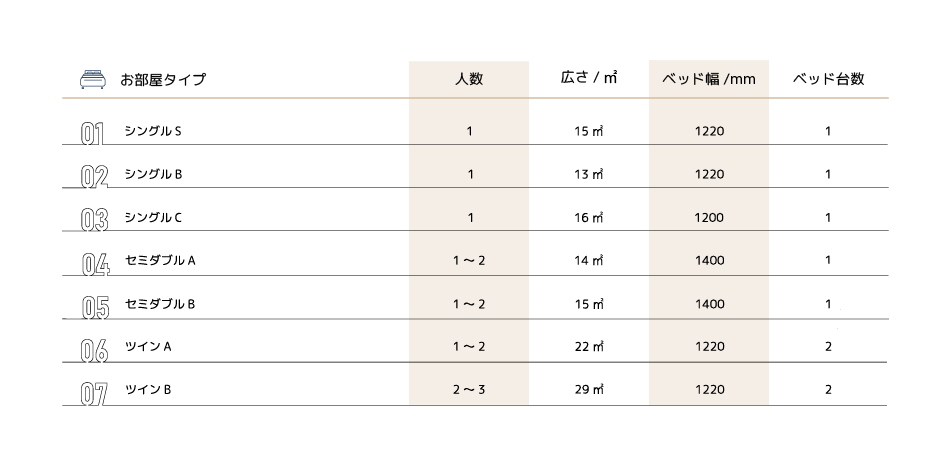Click the 1200 bed width value
950x468 pixels.
pyautogui.click(x=709, y=218)
